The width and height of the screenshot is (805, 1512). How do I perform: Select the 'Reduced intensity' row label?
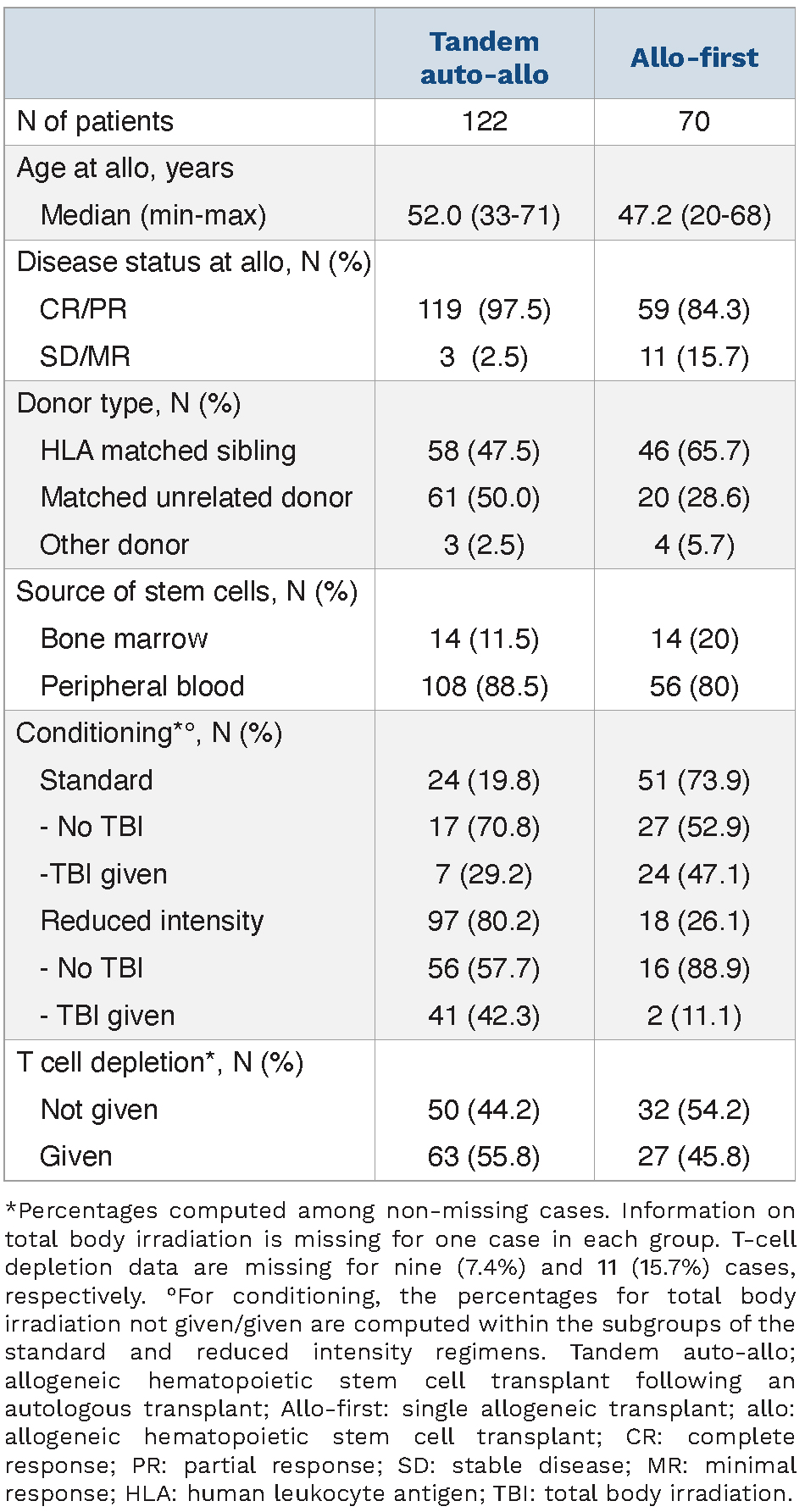point(152,921)
